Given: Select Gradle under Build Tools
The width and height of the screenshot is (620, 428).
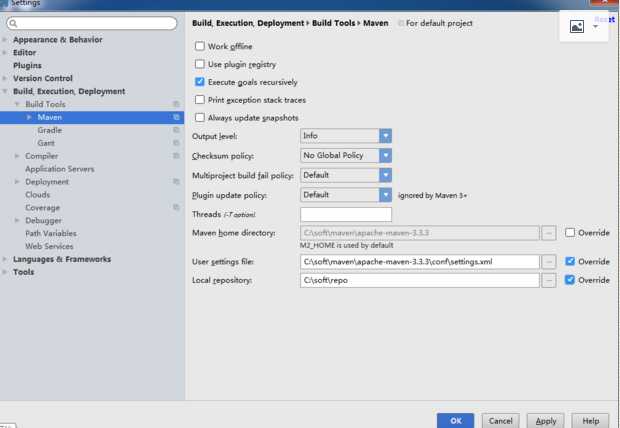Looking at the screenshot, I should point(50,130).
